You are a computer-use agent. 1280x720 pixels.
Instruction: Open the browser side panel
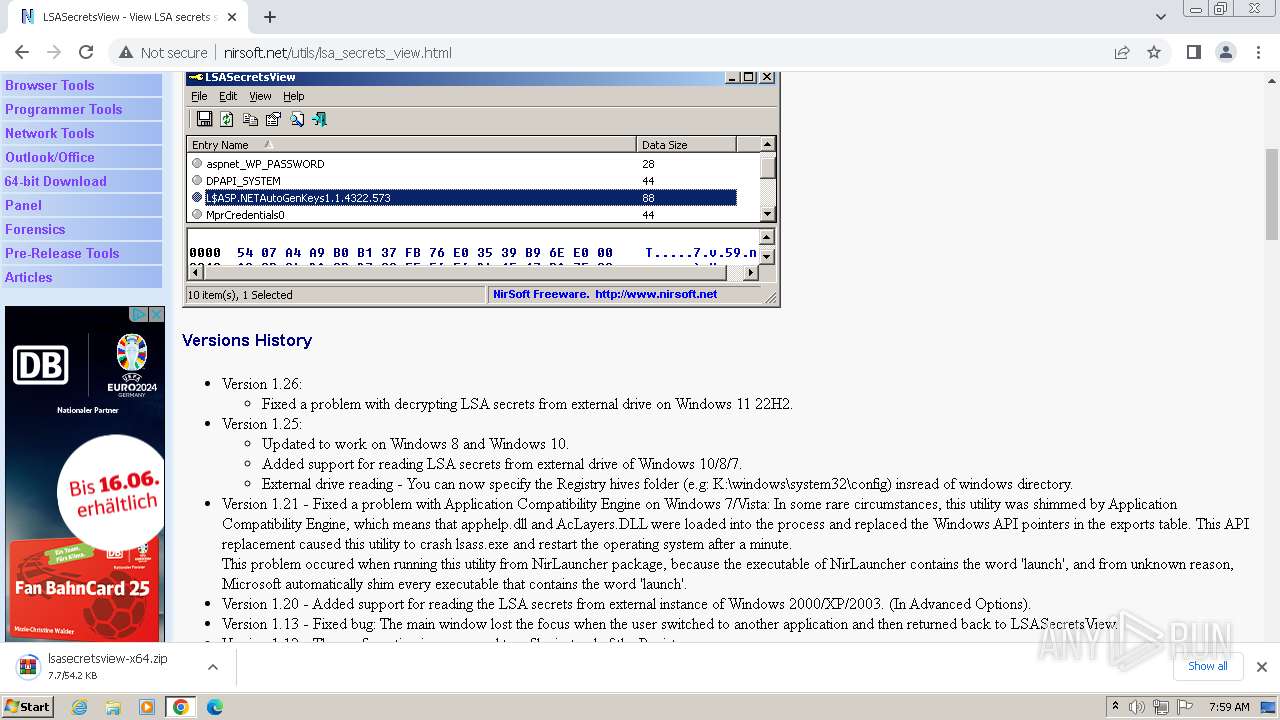(x=1193, y=53)
